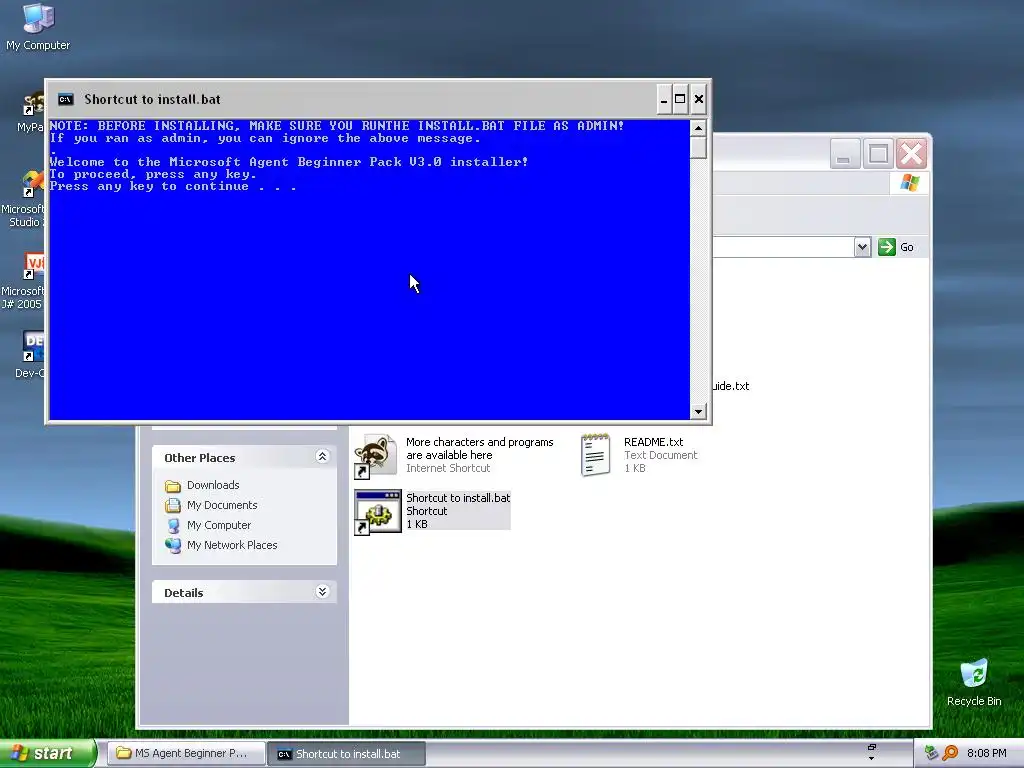Viewport: 1024px width, 768px height.
Task: Open the Microsoft J# 2005 desktop shortcut
Action: click(26, 281)
